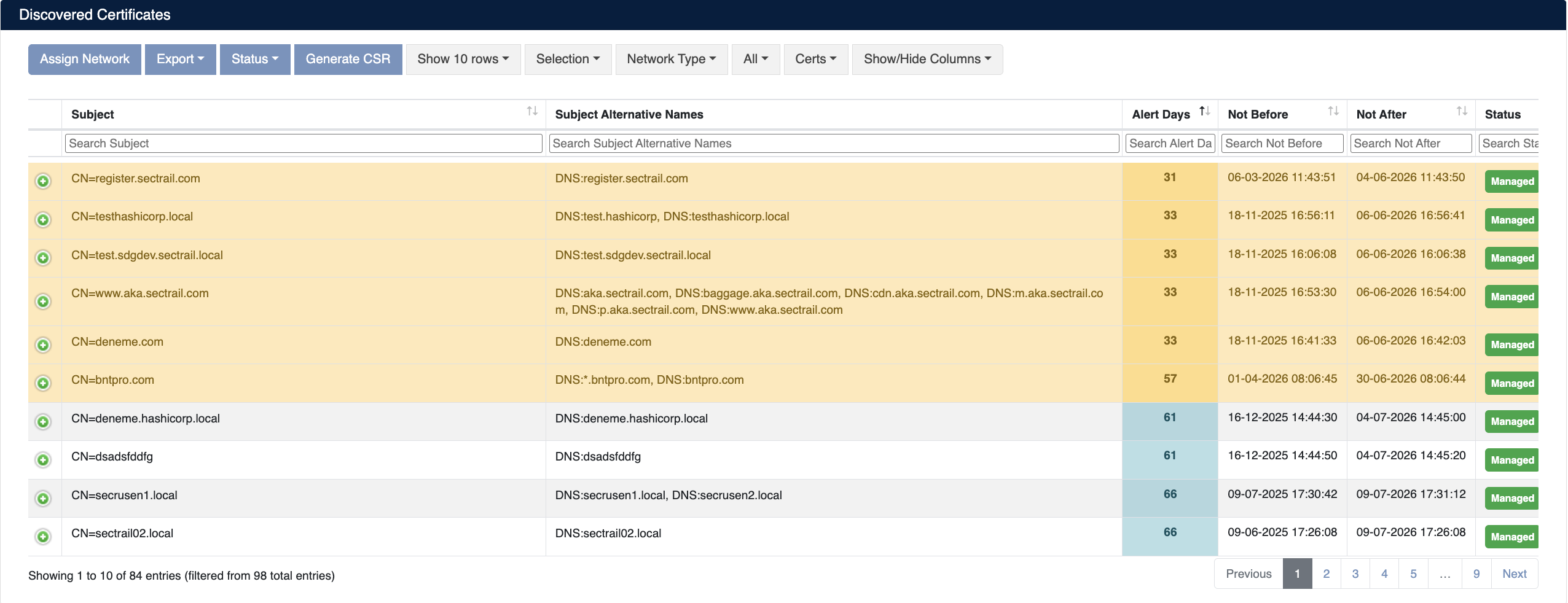Click Not Before 06-03-2026 11:43:51
The height and width of the screenshot is (603, 1568).
pos(1282,177)
